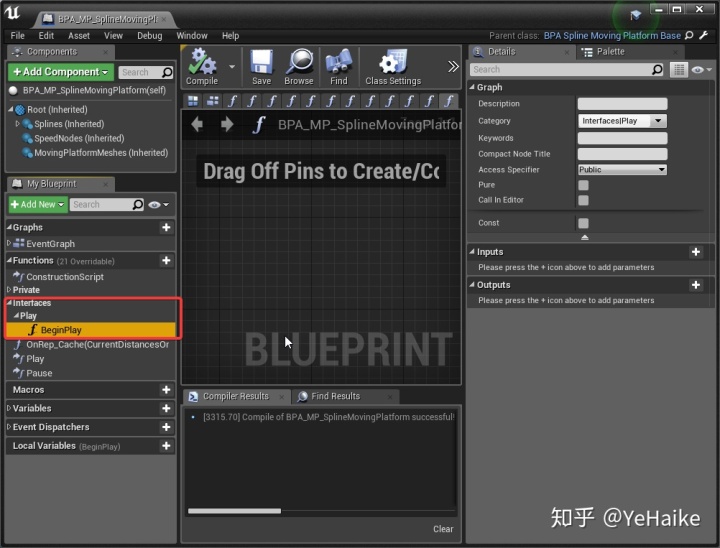
Task: Expand toolbar overflow chevron
Action: coord(453,67)
